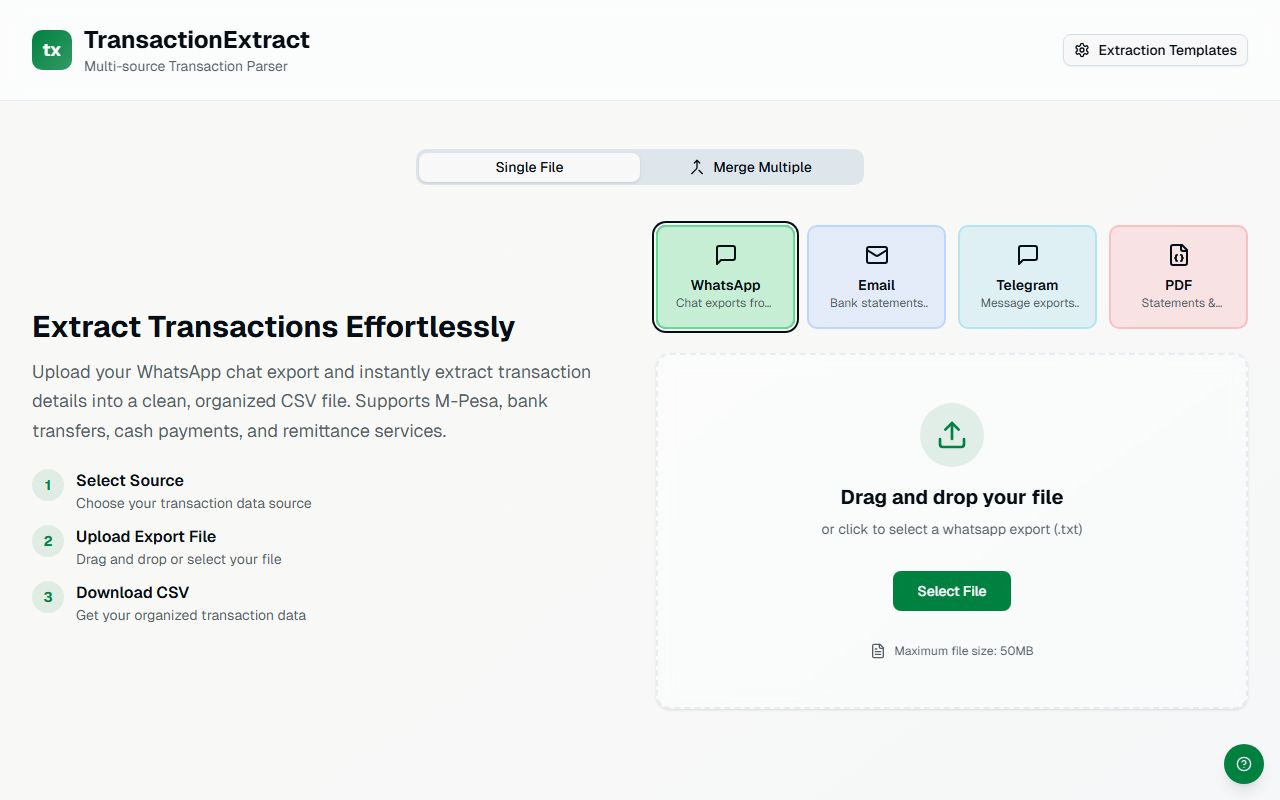The width and height of the screenshot is (1280, 800).
Task: Select the Telegram message icon
Action: 1027,255
